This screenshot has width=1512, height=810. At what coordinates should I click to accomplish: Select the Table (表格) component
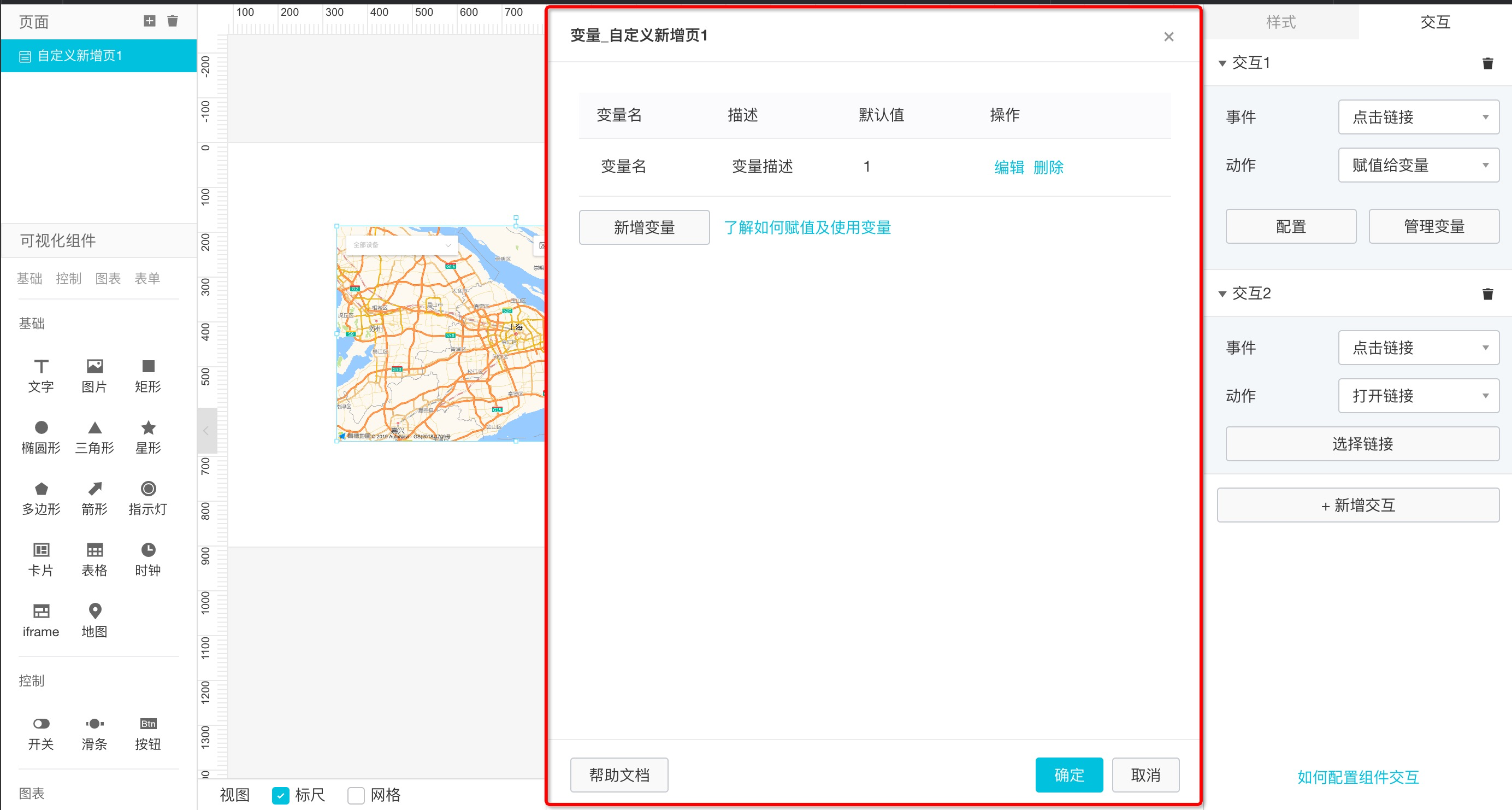coord(94,560)
